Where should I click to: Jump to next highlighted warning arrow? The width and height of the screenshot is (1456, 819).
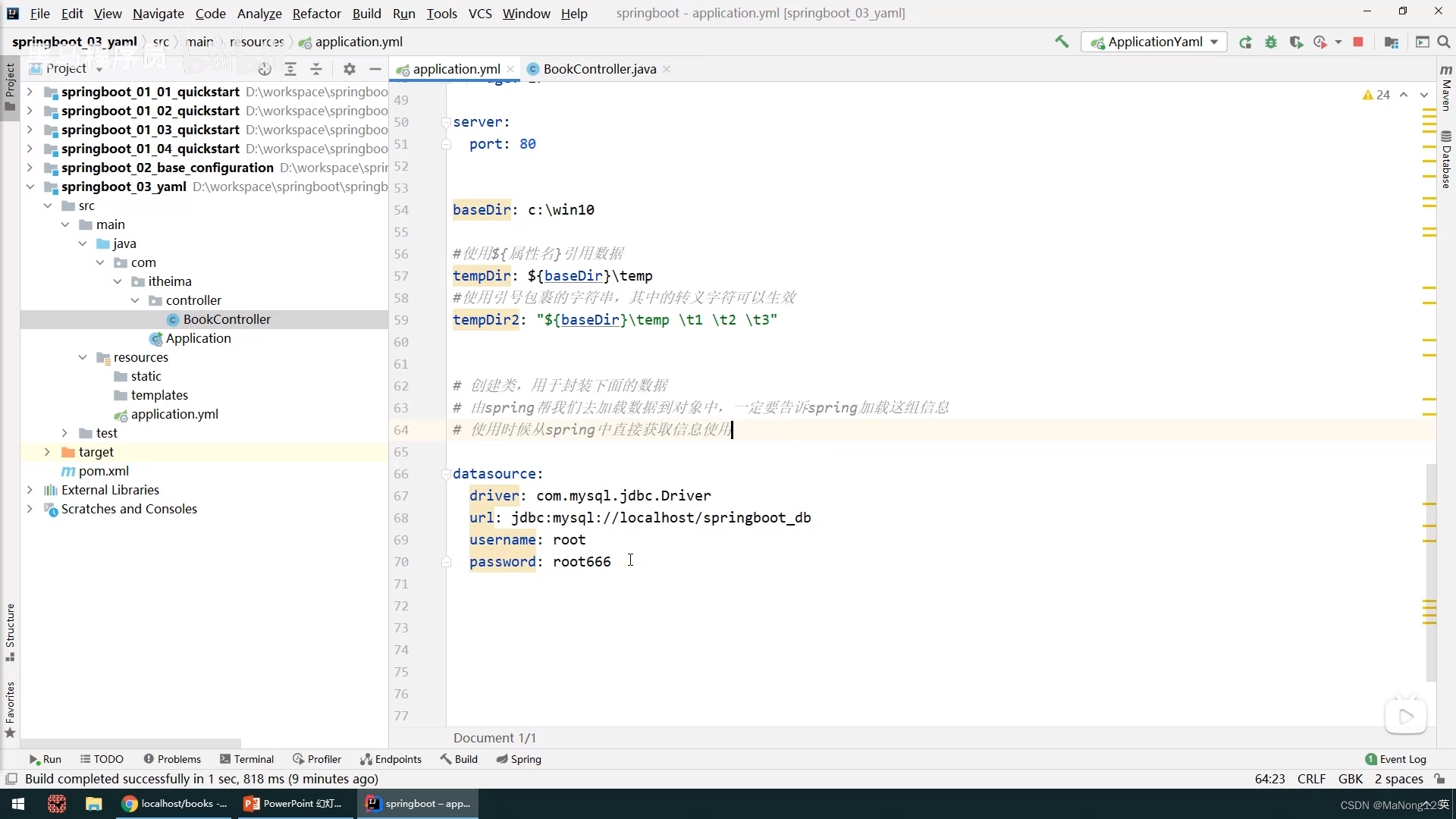[x=1424, y=95]
